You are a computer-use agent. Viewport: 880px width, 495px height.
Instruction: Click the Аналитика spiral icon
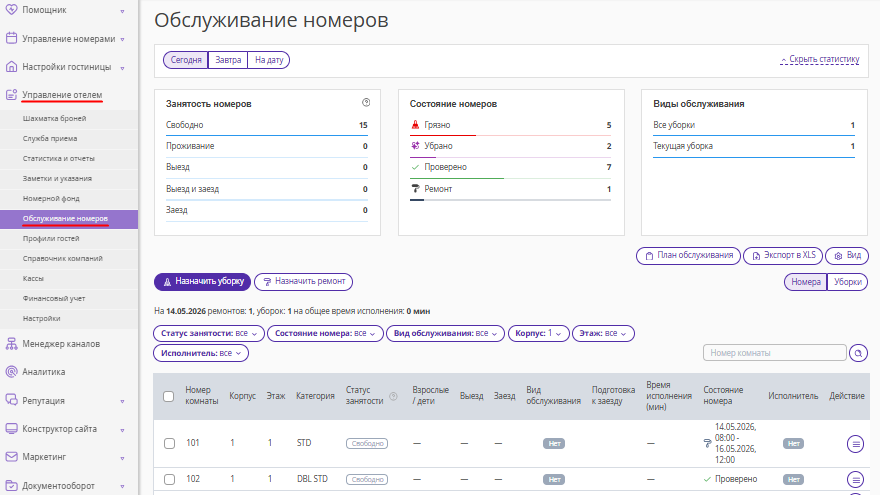pos(11,372)
